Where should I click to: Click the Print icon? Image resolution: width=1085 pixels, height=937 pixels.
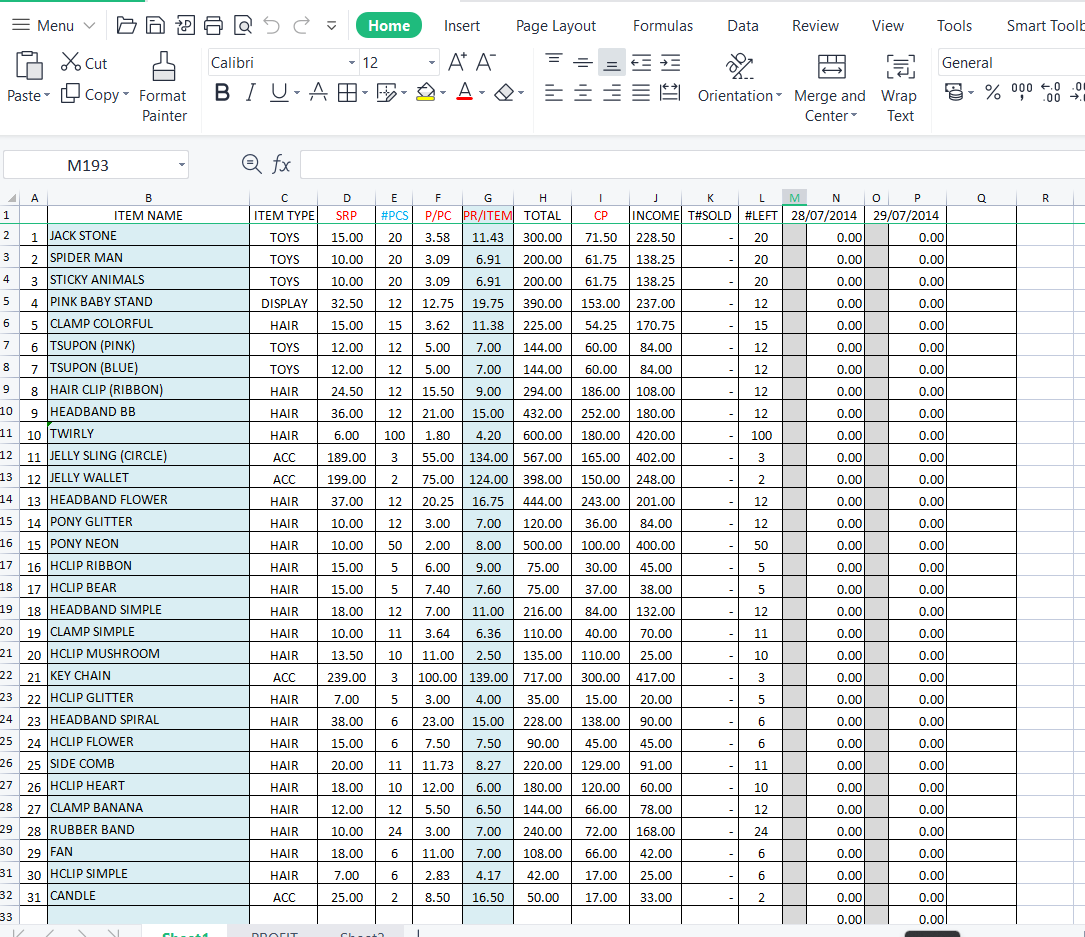[213, 26]
